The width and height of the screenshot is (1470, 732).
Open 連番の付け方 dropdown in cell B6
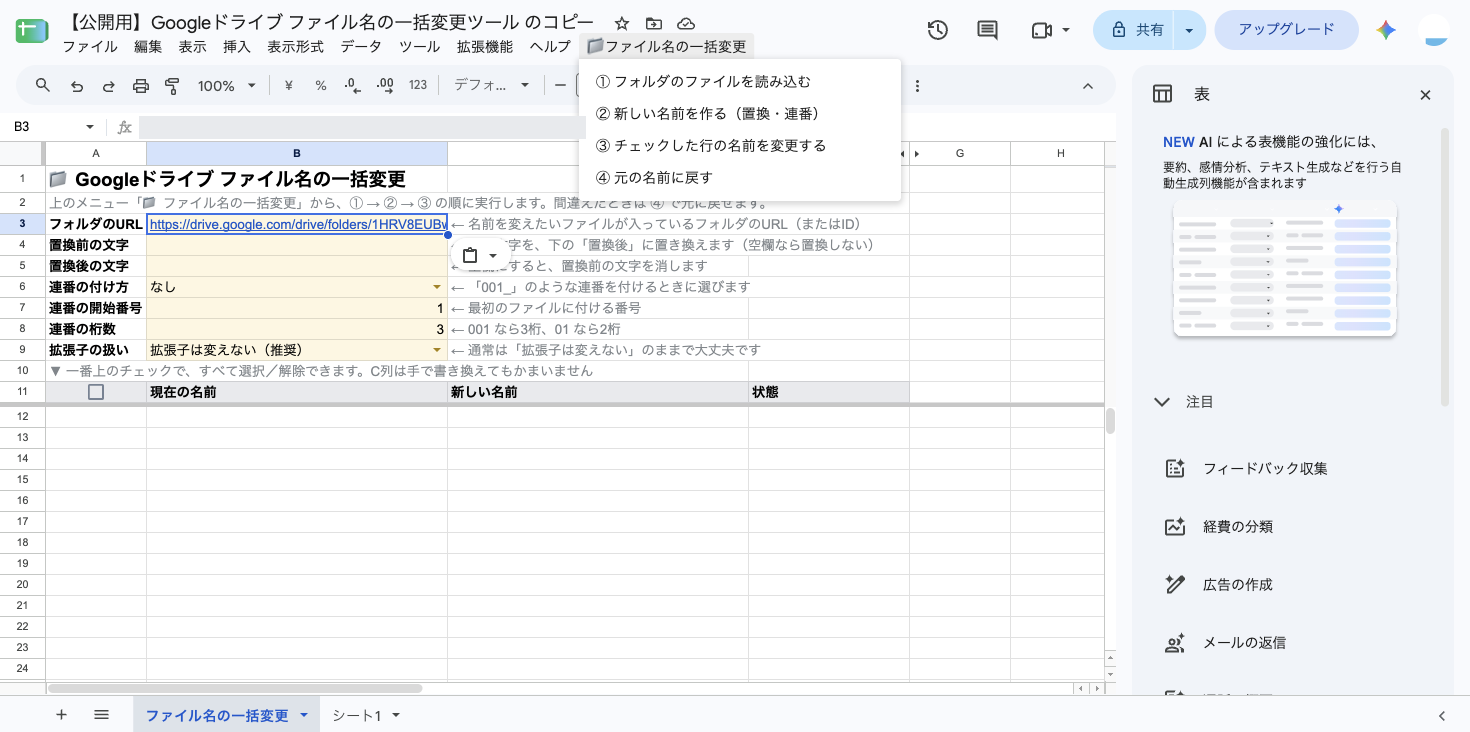436,287
